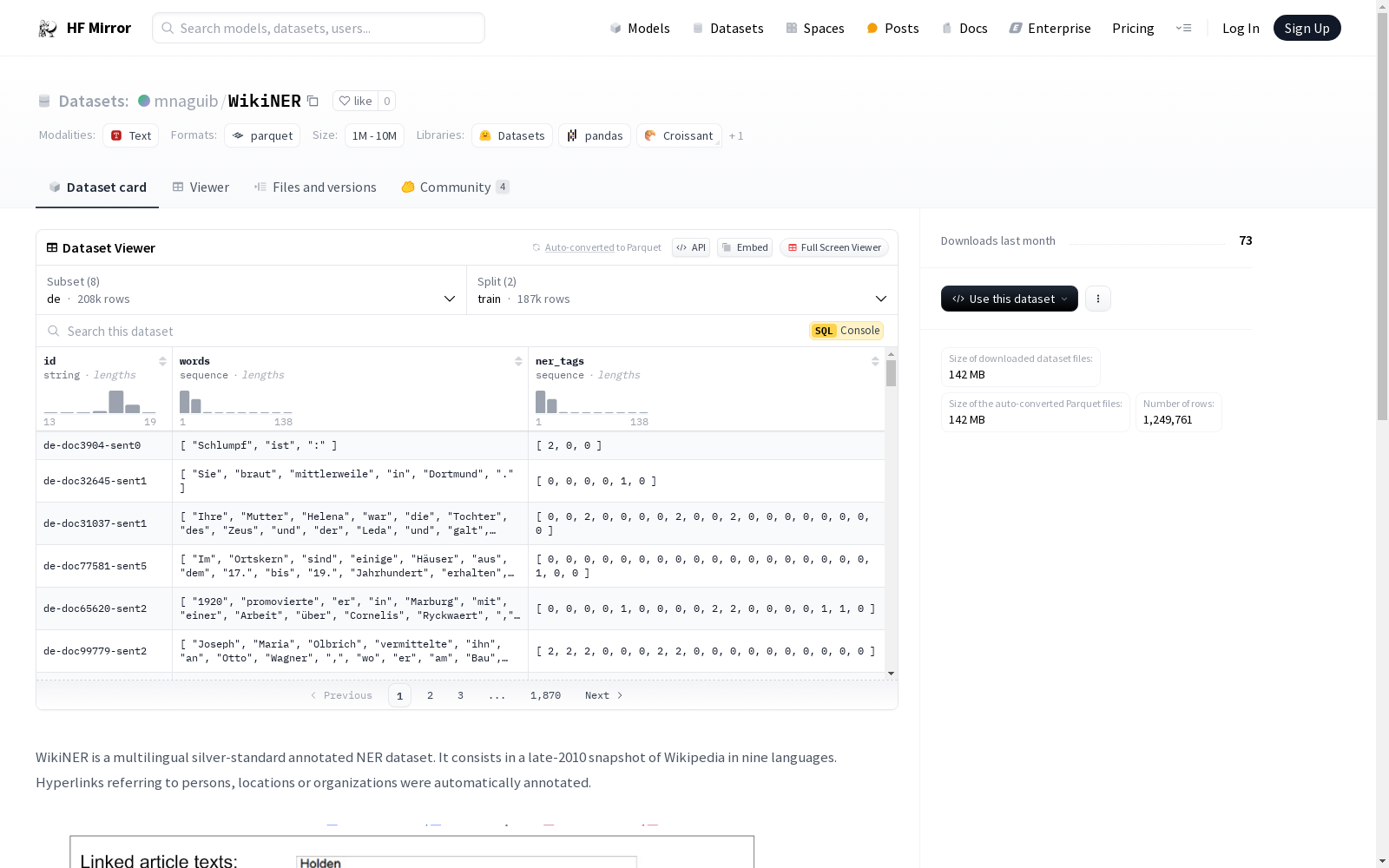Screen dimensions: 1389x868
Task: Open the Files and versions tab
Action: (x=315, y=187)
